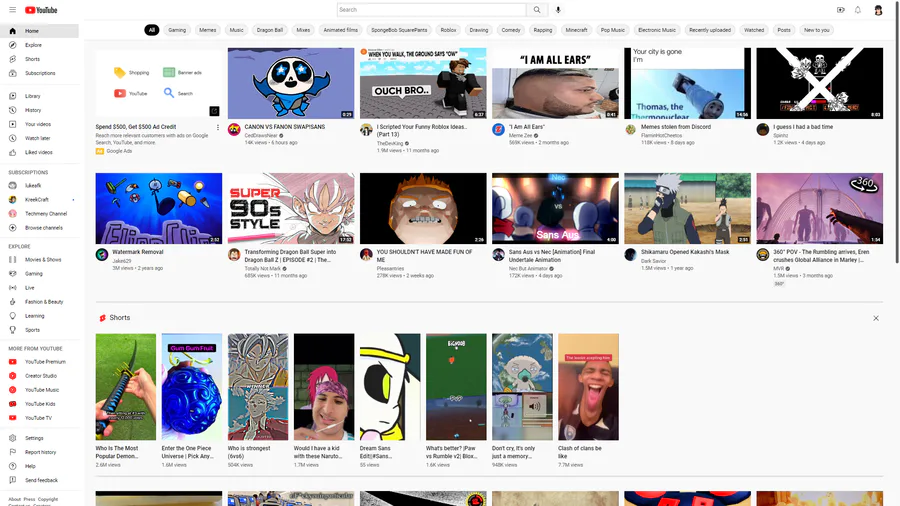
Task: Select the Recently uploaded chip
Action: (710, 30)
